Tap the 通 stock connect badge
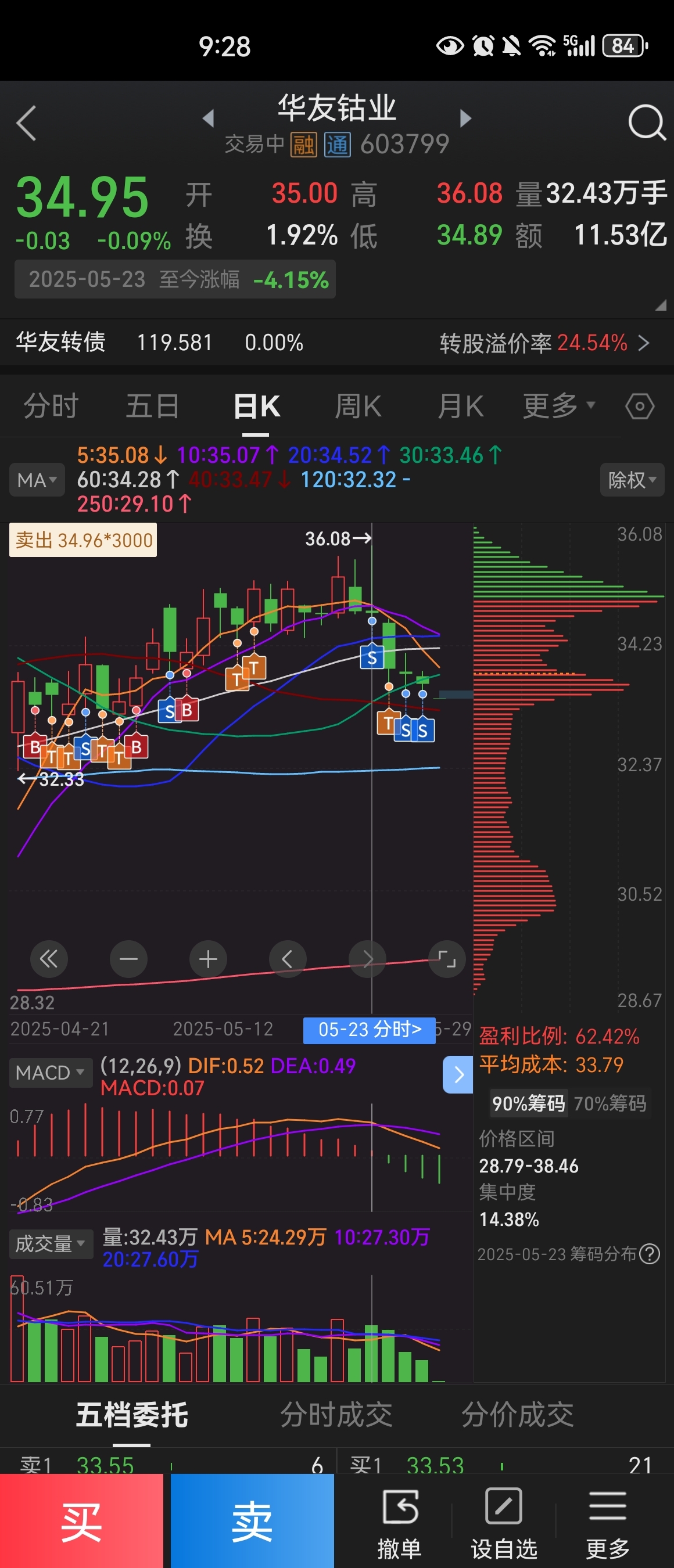This screenshot has height=1568, width=674. pyautogui.click(x=338, y=145)
